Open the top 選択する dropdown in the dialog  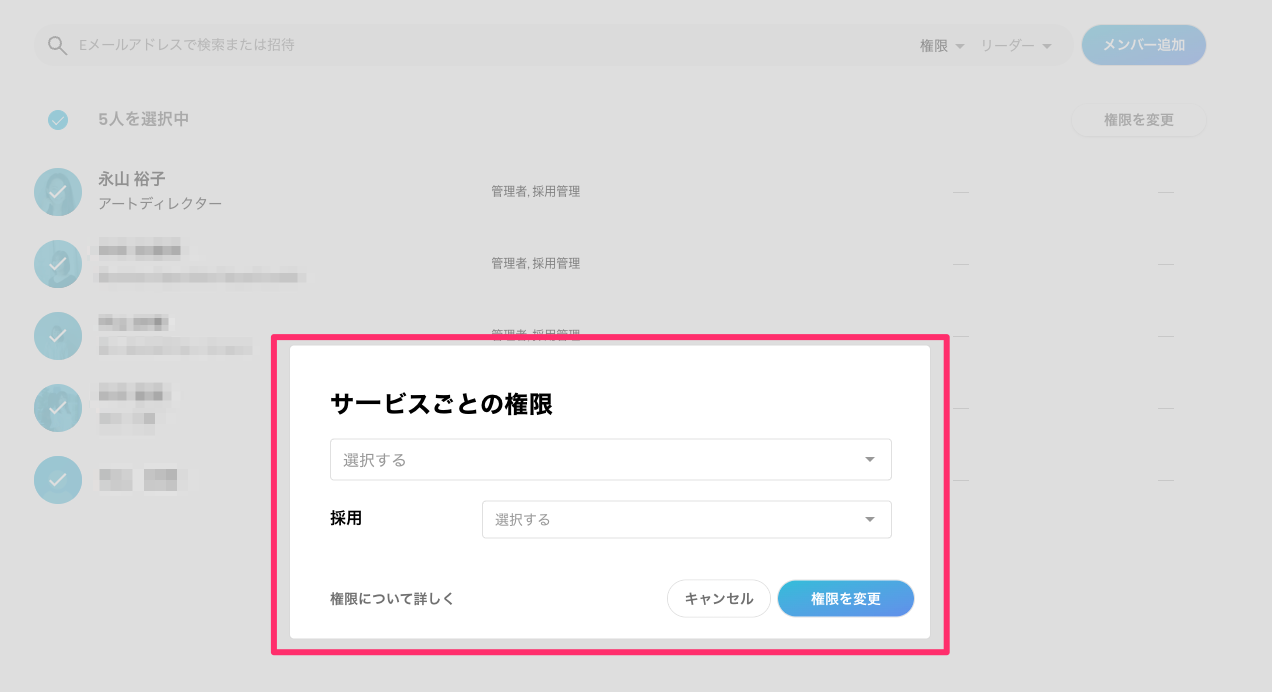[611, 460]
